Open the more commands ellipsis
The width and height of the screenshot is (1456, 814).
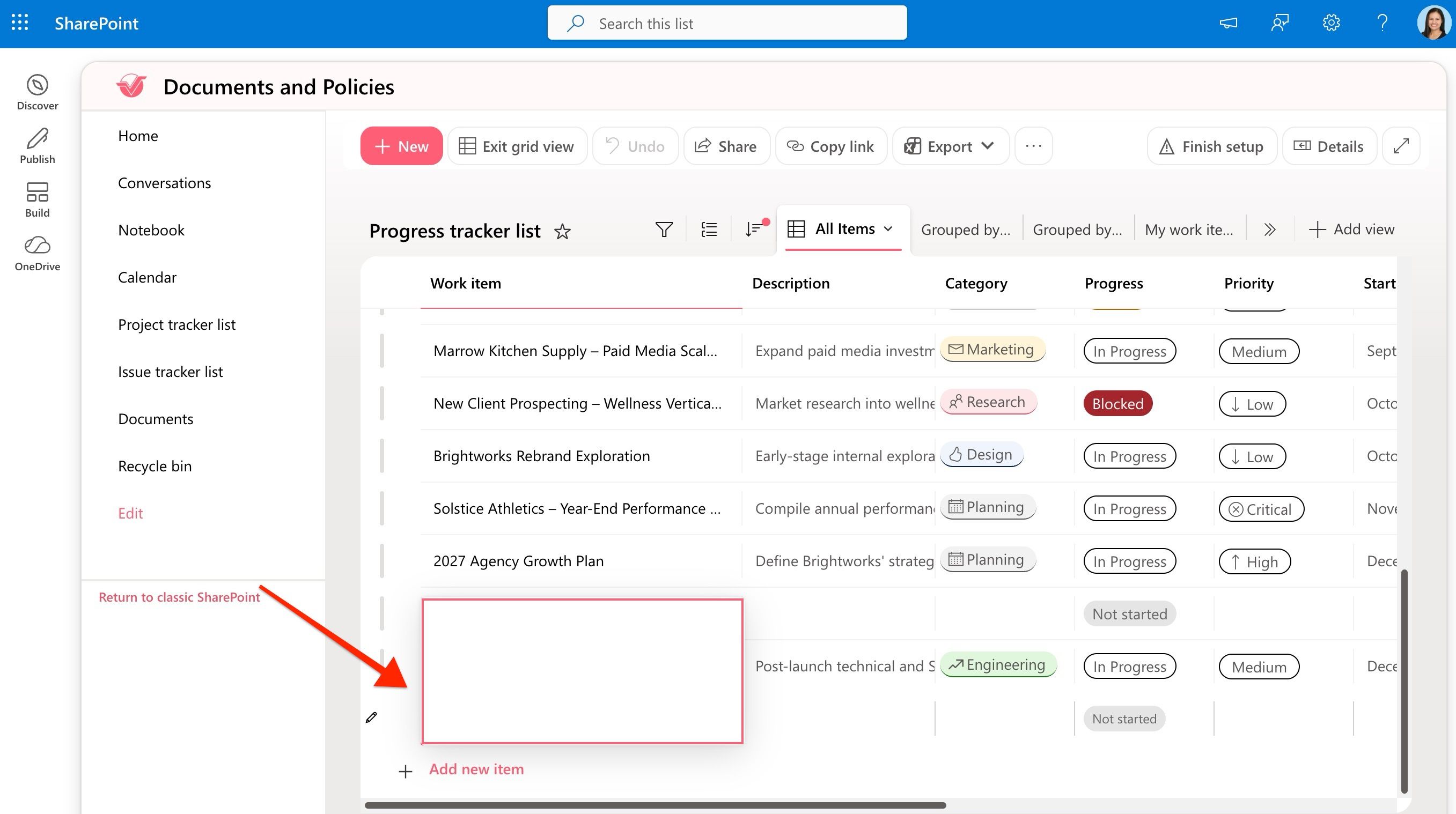tap(1033, 146)
